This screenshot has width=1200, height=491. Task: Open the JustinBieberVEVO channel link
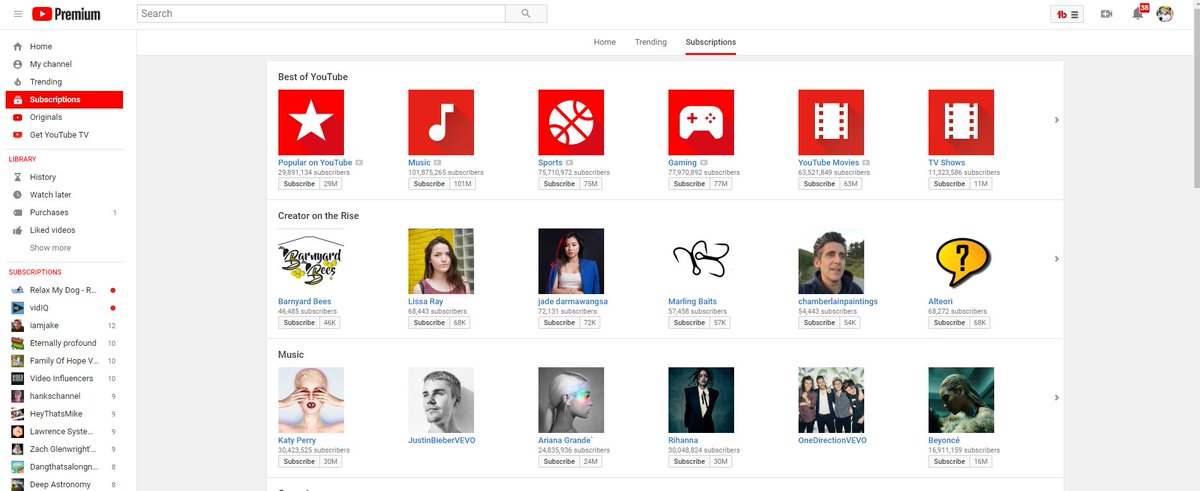coord(443,440)
